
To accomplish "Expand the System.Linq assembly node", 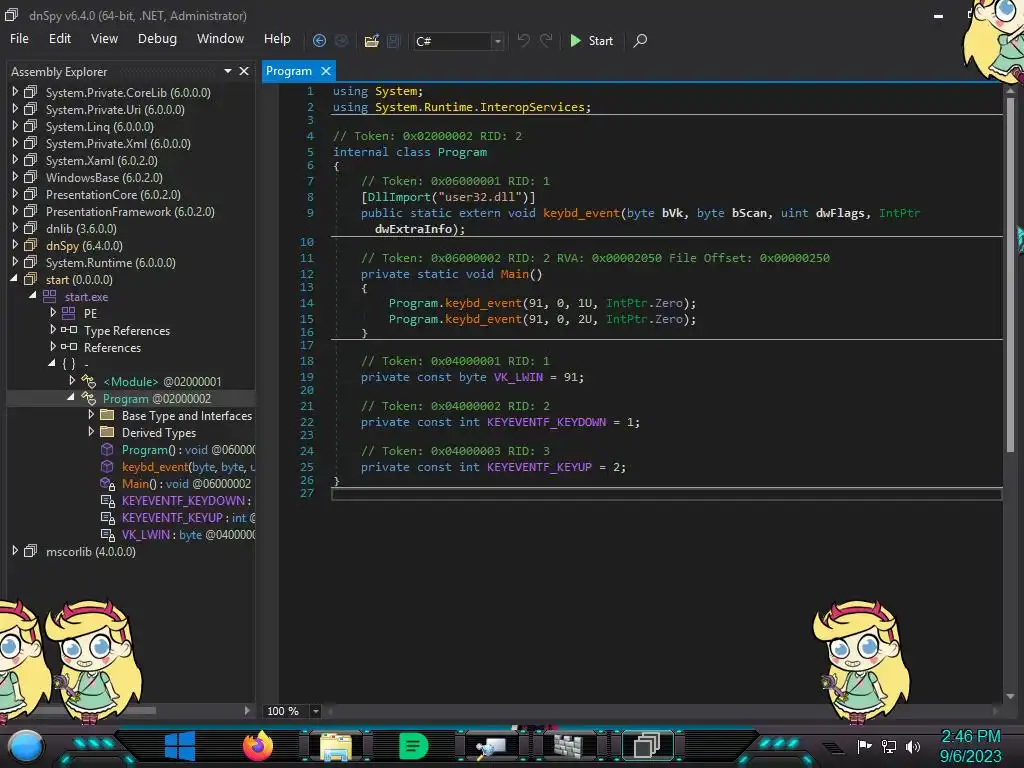I will point(15,126).
